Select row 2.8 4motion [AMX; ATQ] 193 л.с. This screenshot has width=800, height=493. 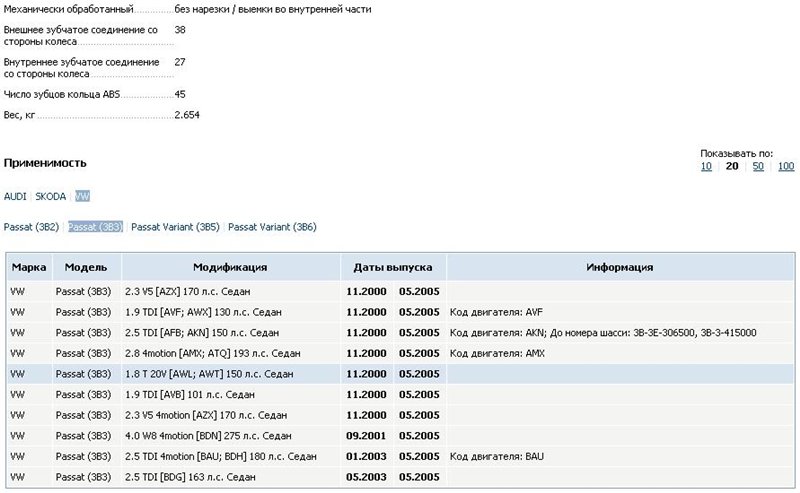[401, 353]
